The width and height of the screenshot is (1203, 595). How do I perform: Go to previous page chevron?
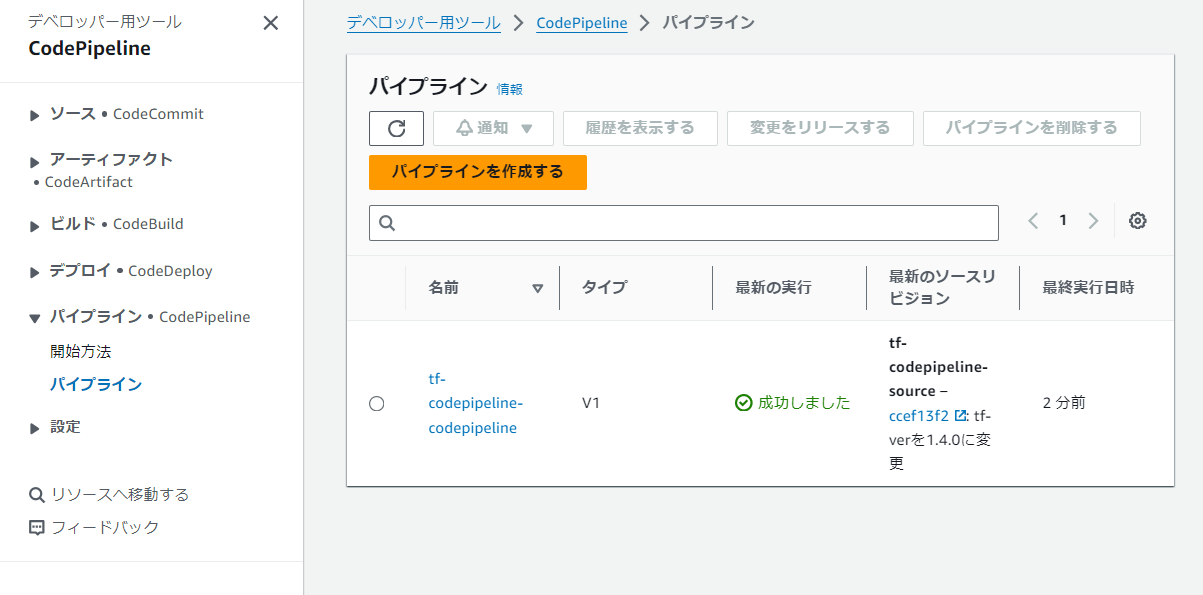pos(1033,221)
